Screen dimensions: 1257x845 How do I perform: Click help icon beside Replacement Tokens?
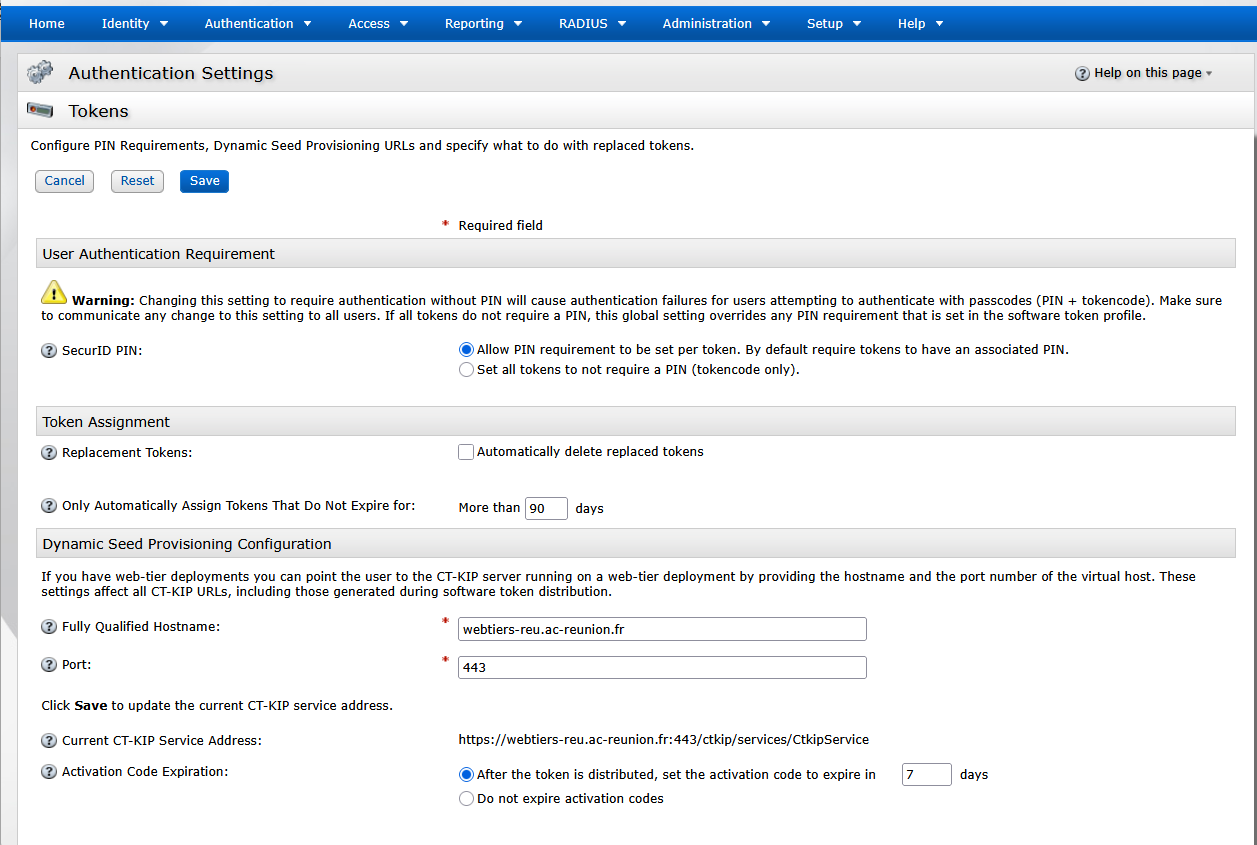(x=49, y=453)
